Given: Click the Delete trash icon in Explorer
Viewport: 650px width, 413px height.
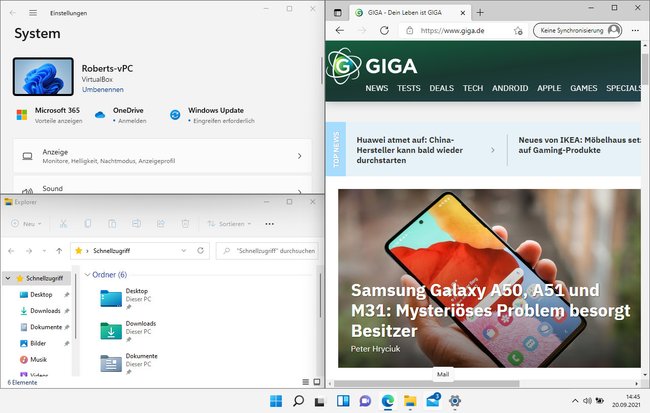Looking at the screenshot, I should point(185,224).
